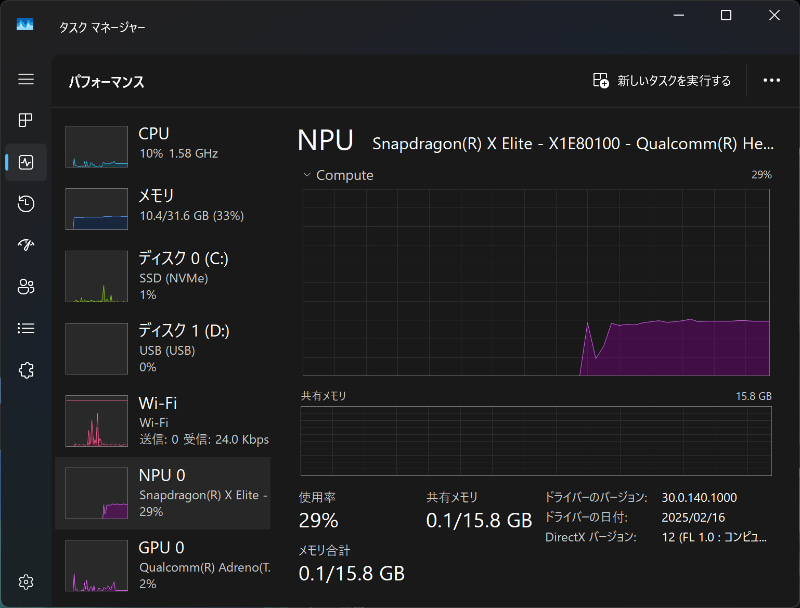Select the Startup apps view icon
Image resolution: width=800 pixels, height=608 pixels.
click(x=26, y=245)
